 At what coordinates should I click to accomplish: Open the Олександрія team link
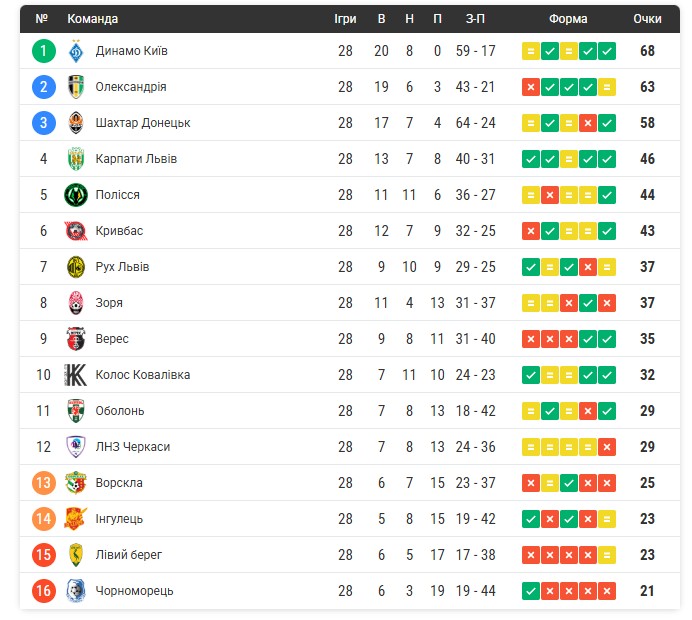pyautogui.click(x=131, y=87)
